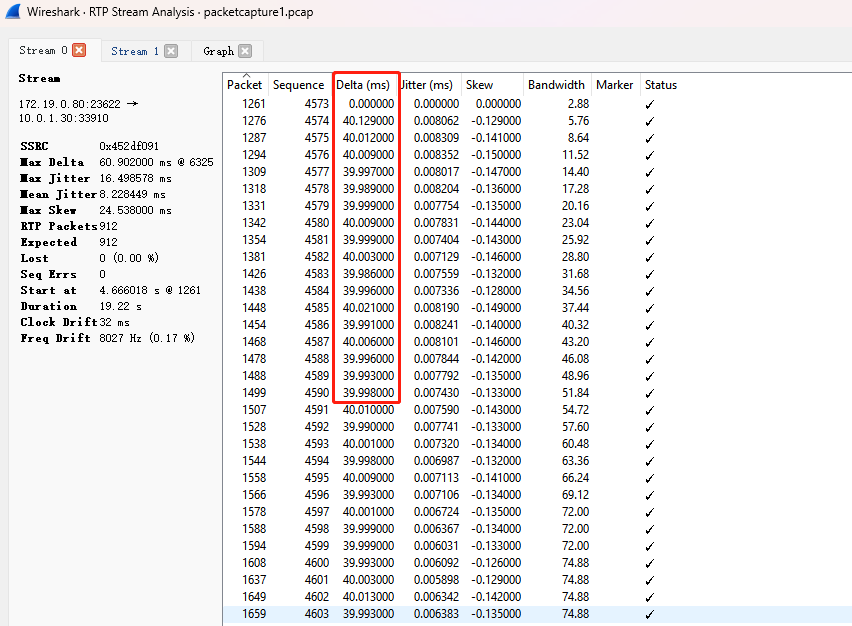Image resolution: width=852 pixels, height=626 pixels.
Task: Click skew value -0.135000 in packet 1331 row
Action: click(496, 206)
